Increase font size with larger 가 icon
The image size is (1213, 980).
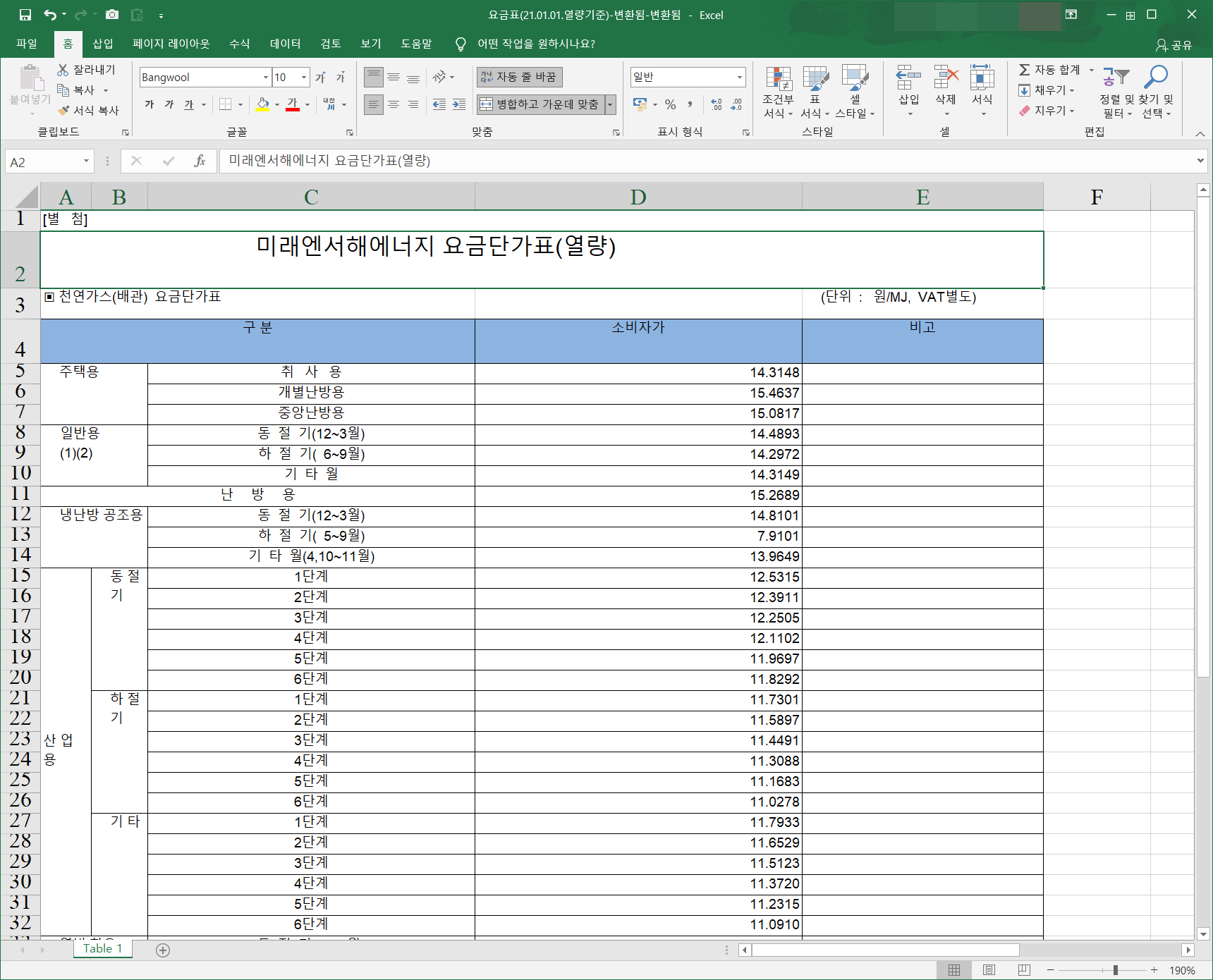coord(320,77)
